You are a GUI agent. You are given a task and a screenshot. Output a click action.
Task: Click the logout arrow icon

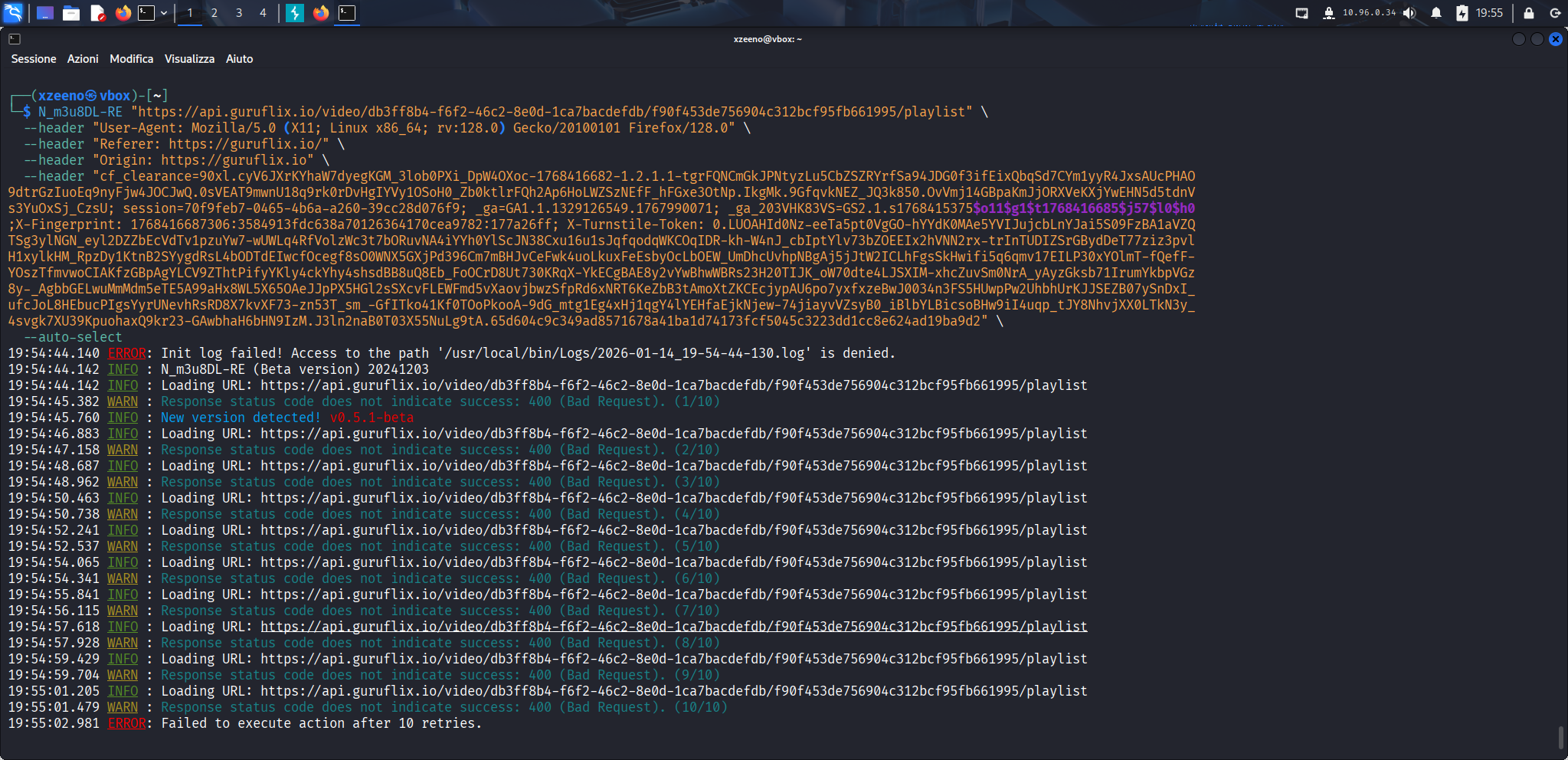pyautogui.click(x=1555, y=13)
